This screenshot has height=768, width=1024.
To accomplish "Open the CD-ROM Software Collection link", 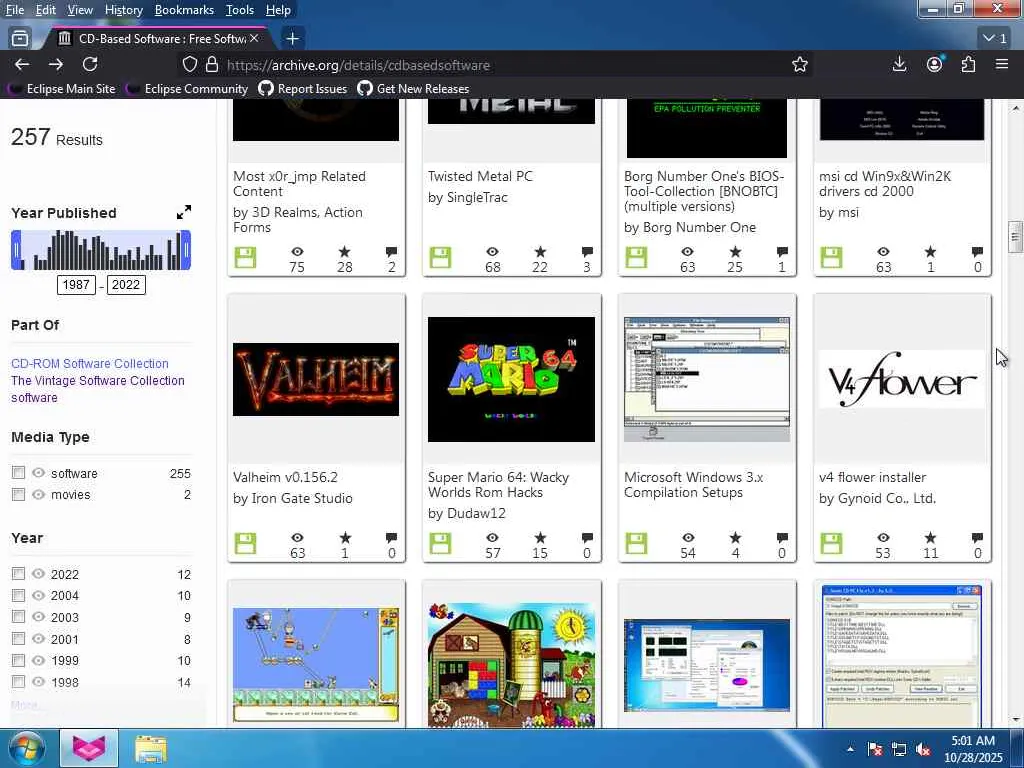I will (89, 364).
